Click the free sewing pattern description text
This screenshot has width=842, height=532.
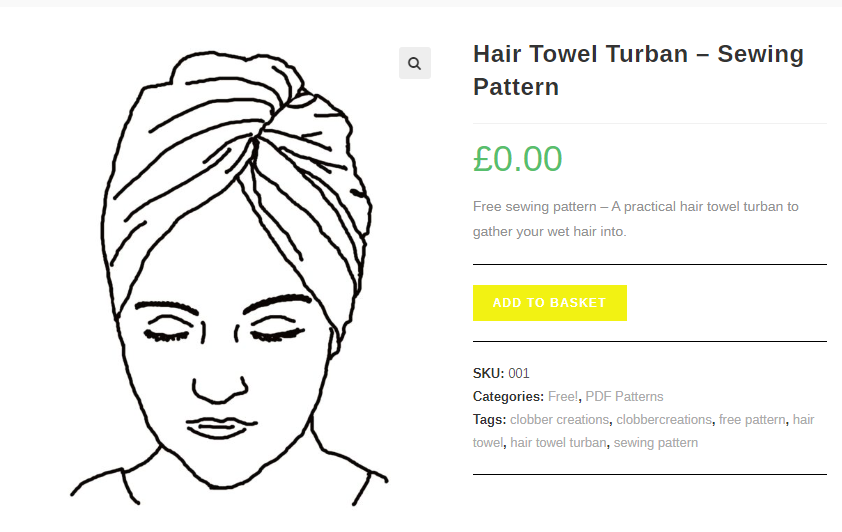tap(635, 219)
